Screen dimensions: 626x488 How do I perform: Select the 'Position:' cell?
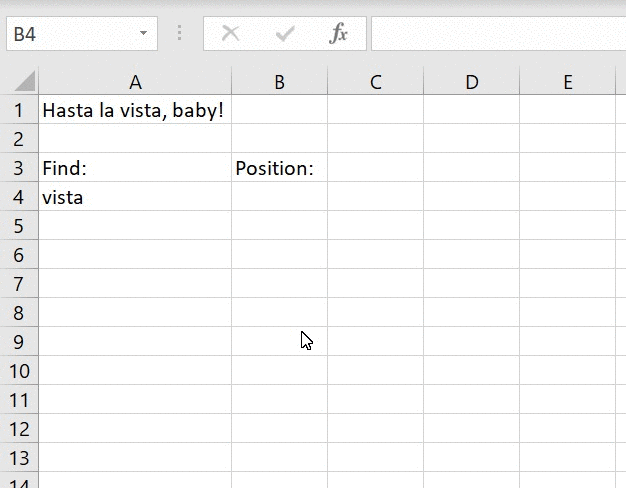279,168
